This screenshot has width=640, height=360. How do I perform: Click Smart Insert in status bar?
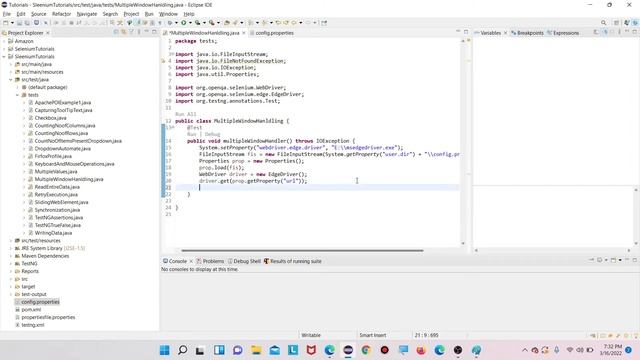coord(372,335)
